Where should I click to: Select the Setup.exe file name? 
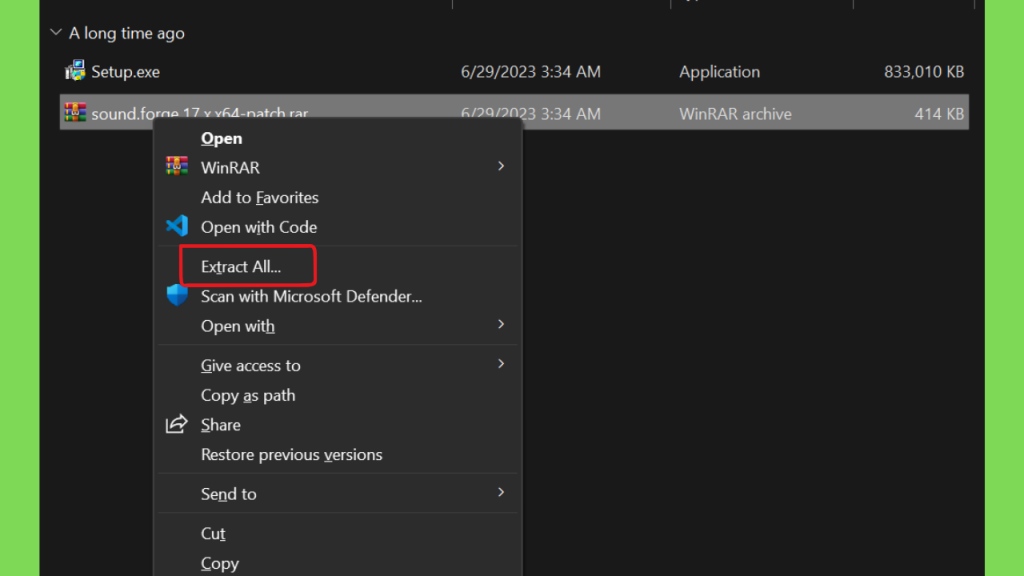tap(125, 72)
